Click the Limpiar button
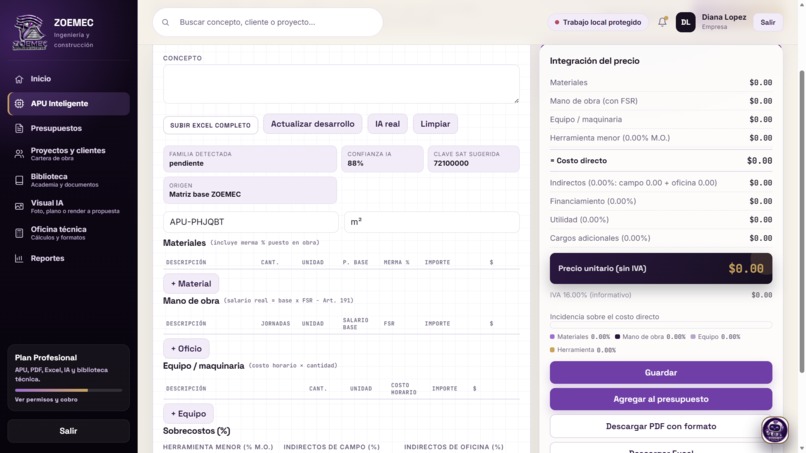 [x=435, y=124]
